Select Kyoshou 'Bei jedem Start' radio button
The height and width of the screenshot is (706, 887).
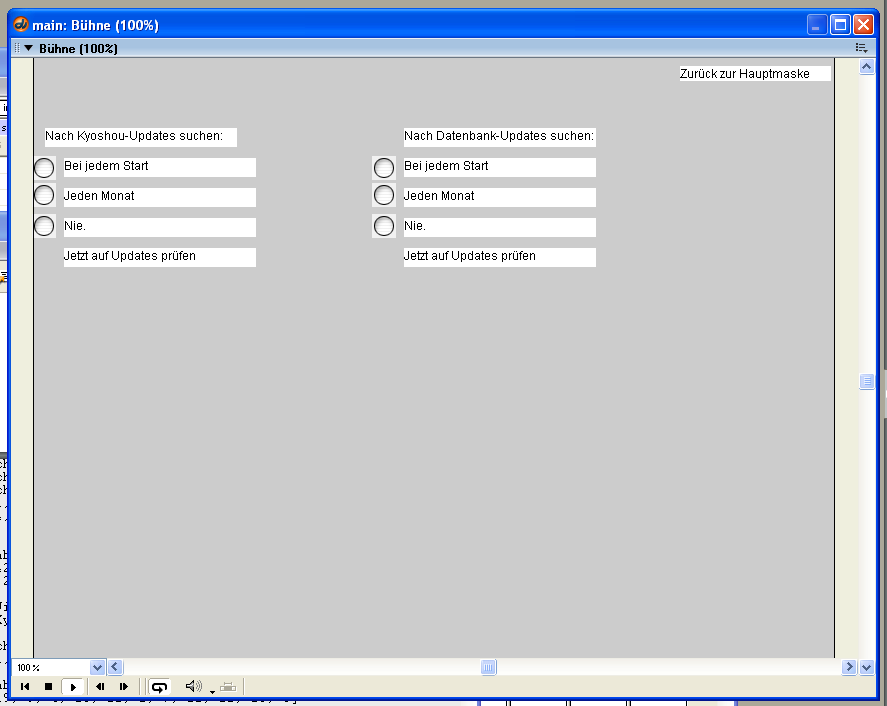(44, 167)
